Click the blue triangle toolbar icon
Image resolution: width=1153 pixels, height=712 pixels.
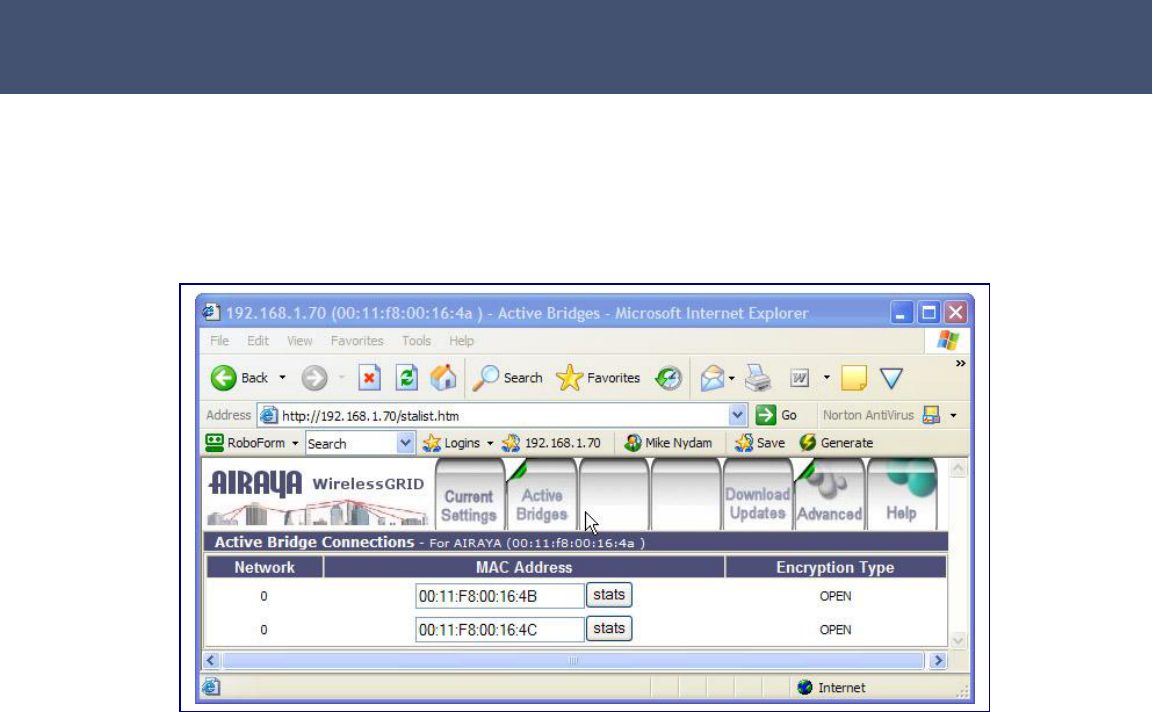[x=891, y=378]
